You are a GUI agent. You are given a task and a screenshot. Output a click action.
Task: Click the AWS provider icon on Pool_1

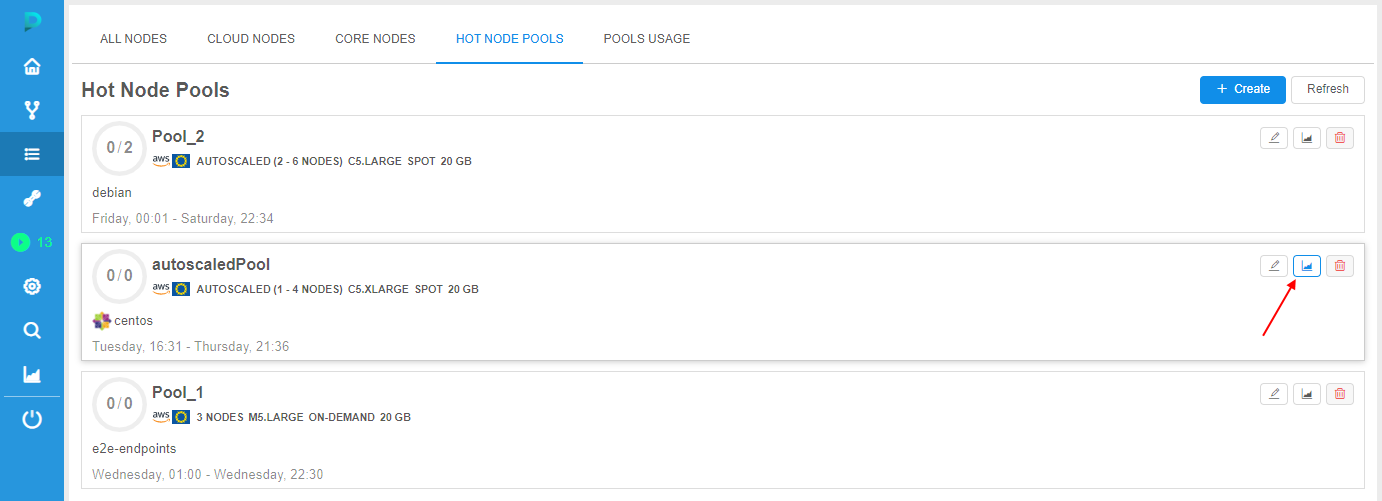click(160, 416)
